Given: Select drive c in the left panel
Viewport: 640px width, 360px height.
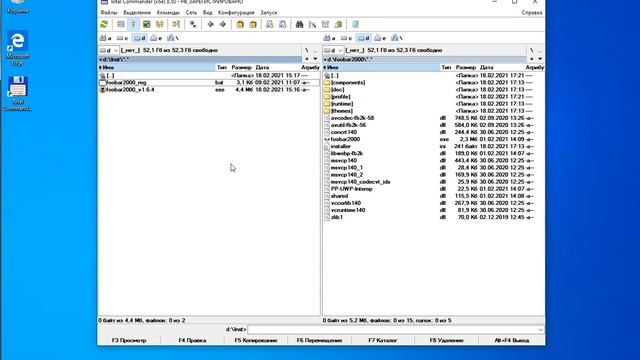Looking at the screenshot, I should 122,38.
